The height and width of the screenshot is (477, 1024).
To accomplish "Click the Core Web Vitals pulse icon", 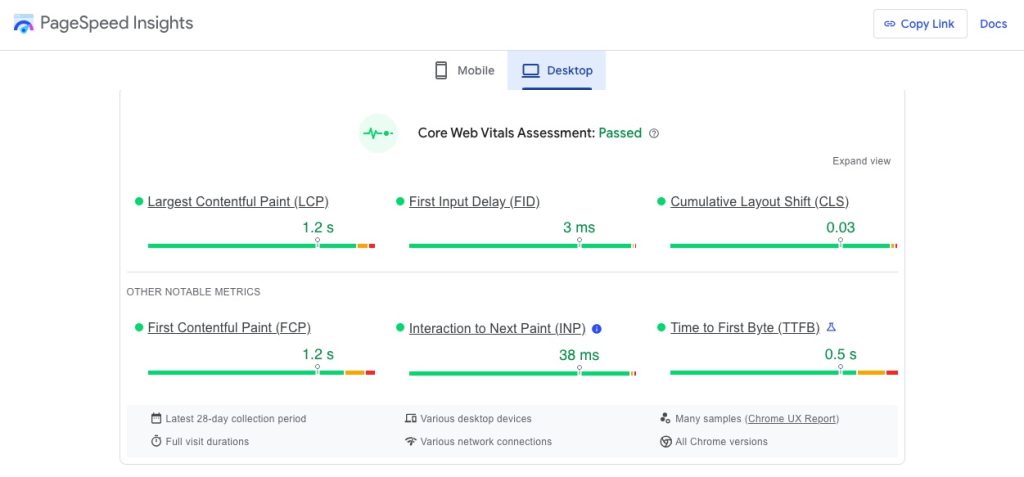I will pos(378,133).
